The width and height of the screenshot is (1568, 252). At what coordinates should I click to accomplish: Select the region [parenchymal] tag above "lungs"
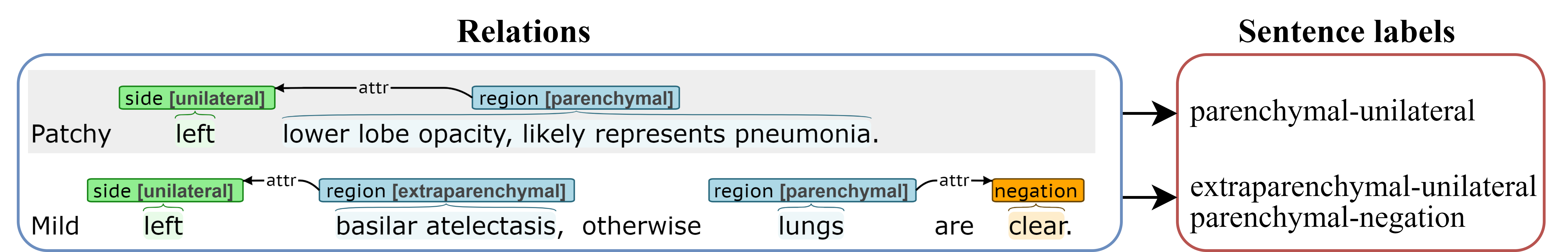tap(811, 191)
